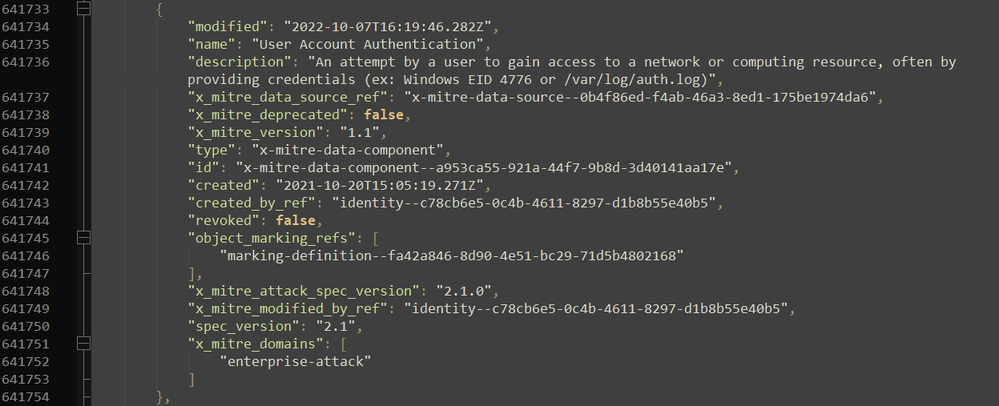The height and width of the screenshot is (406, 999).
Task: Click line number 641736 in the gutter
Action: [x=26, y=62]
